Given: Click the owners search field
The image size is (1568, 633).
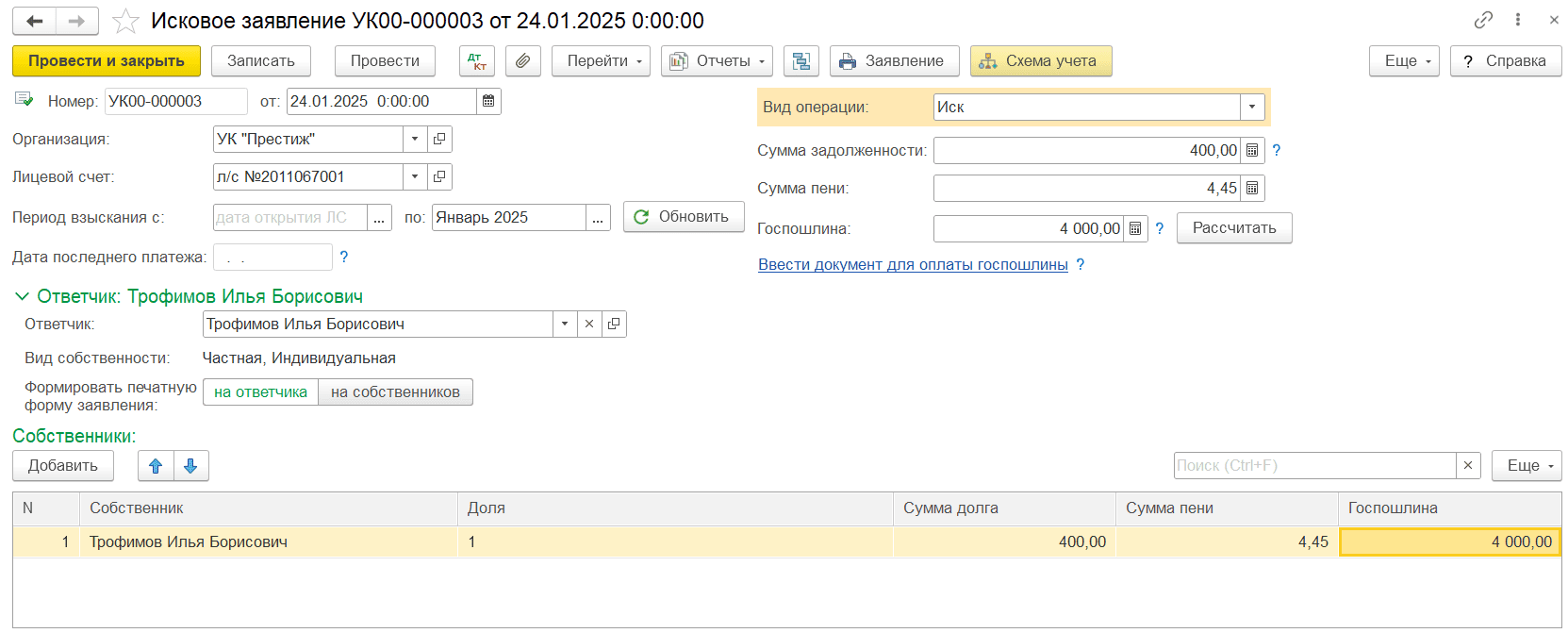Looking at the screenshot, I should pos(1314,466).
